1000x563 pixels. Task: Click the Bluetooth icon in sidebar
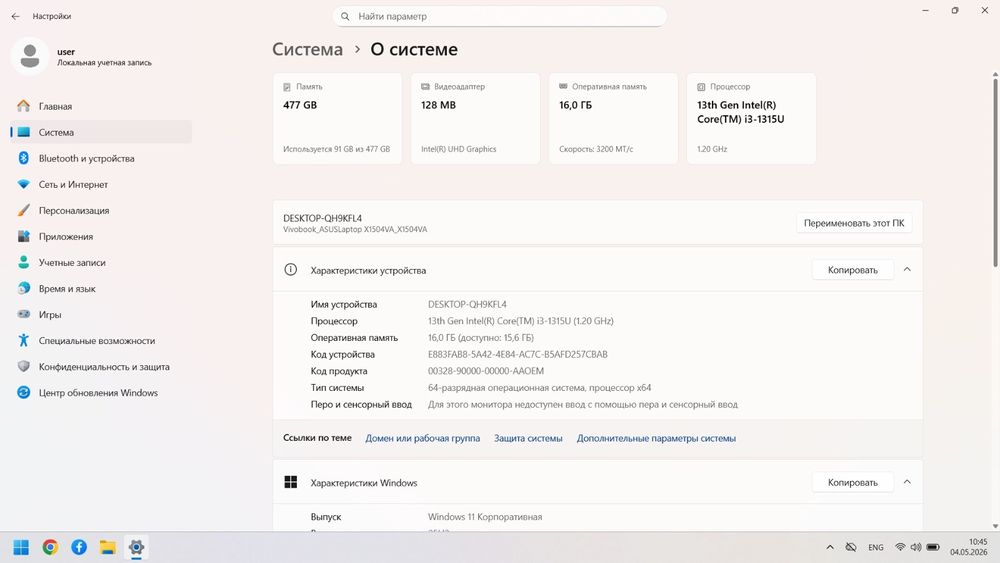[24, 158]
